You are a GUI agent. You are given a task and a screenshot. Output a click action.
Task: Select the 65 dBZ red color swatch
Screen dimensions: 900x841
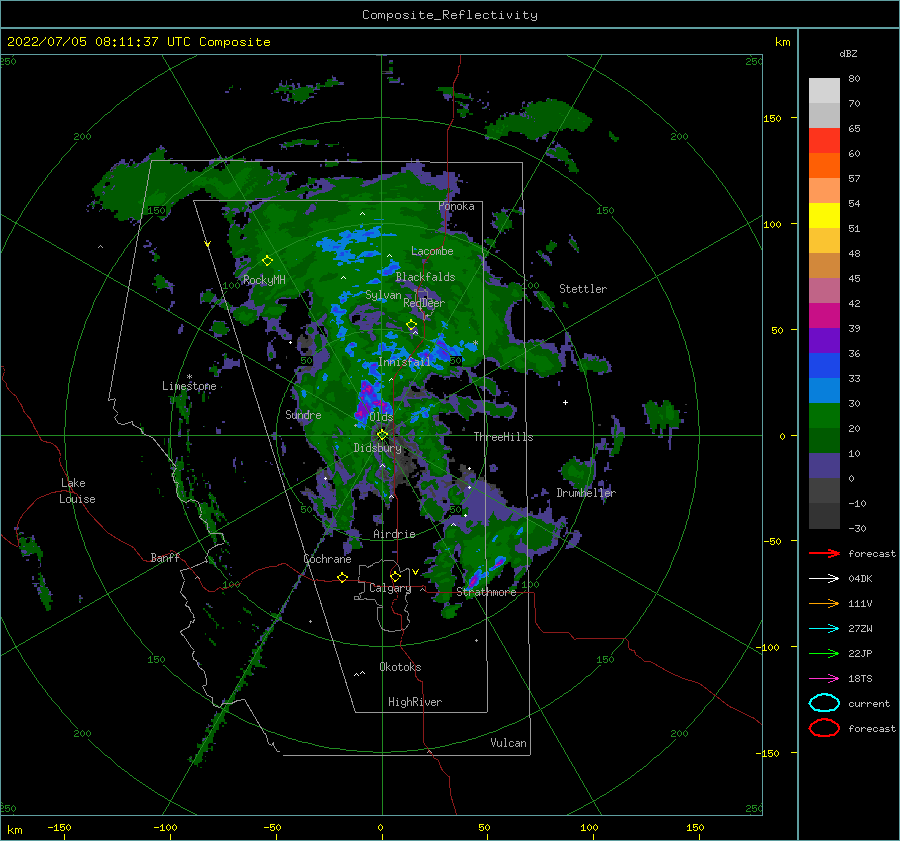coord(824,140)
